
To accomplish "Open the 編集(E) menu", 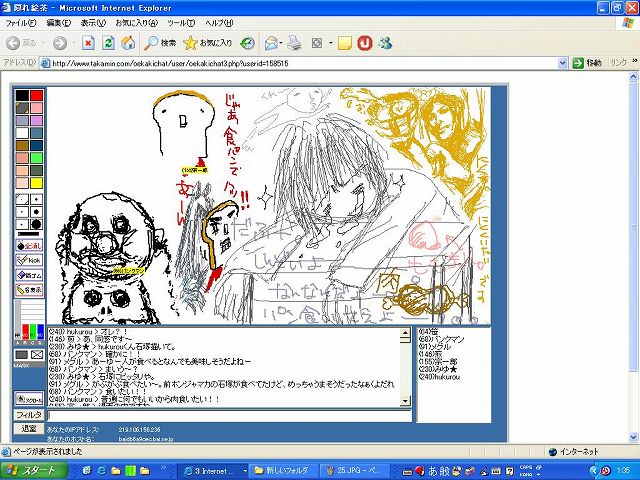I will click(x=58, y=23).
